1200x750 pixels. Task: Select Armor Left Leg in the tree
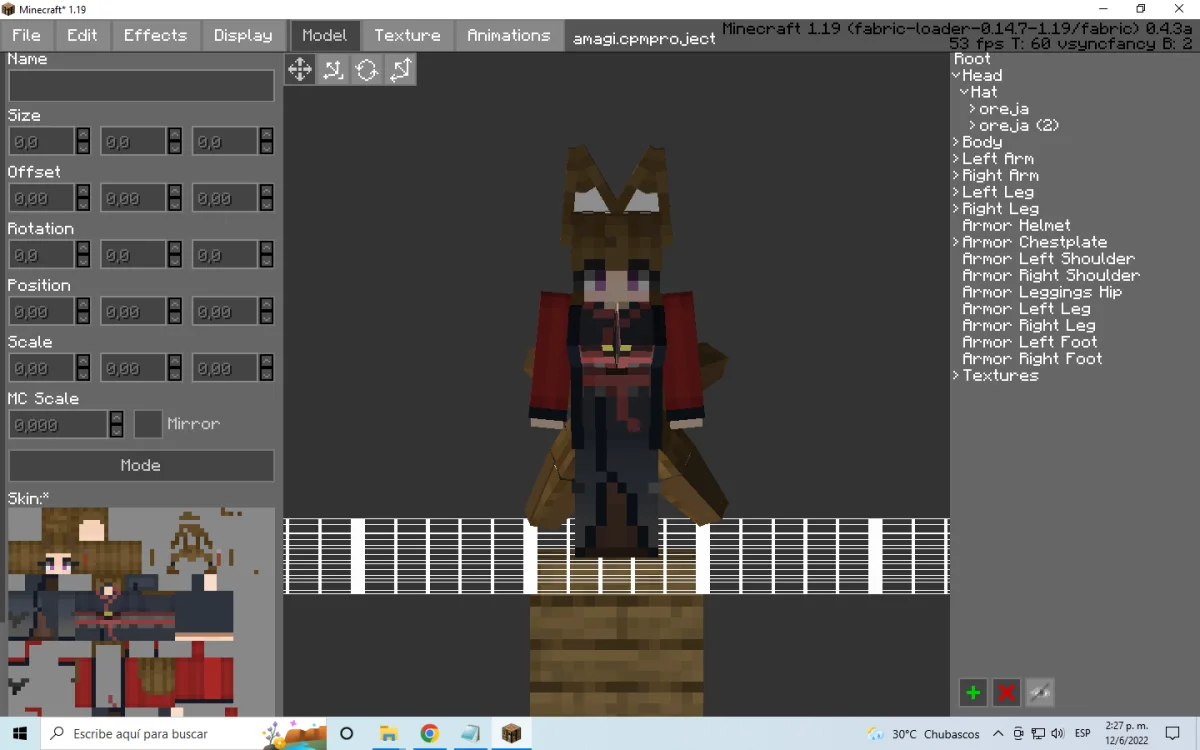point(1026,309)
